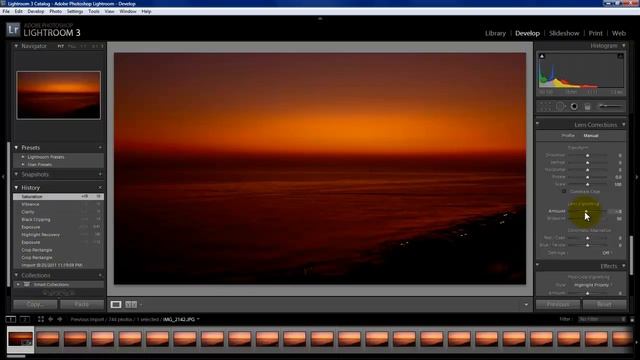This screenshot has width=640, height=360.
Task: Expand the Smart Collections item
Action: (18, 284)
